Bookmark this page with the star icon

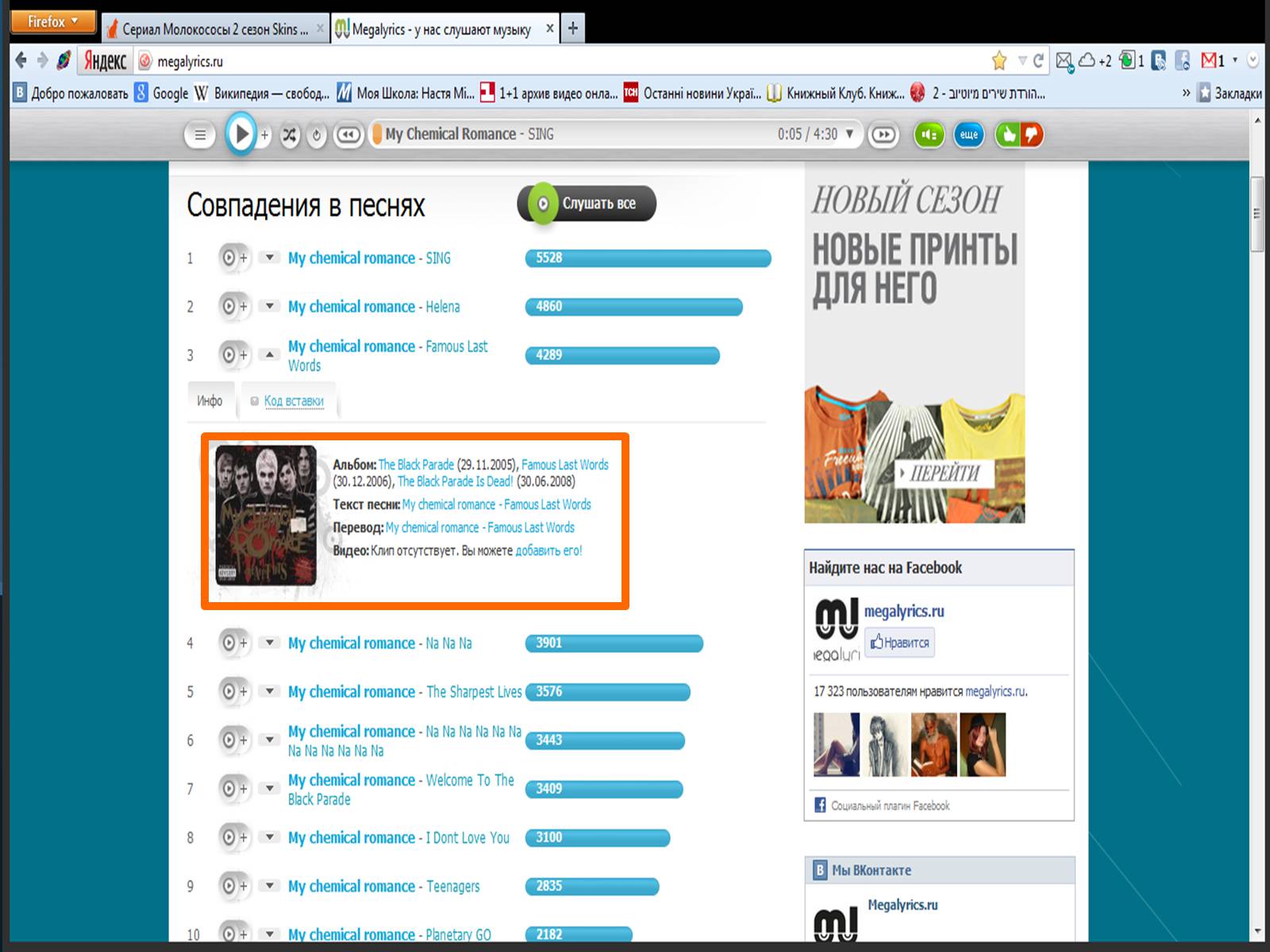[999, 61]
